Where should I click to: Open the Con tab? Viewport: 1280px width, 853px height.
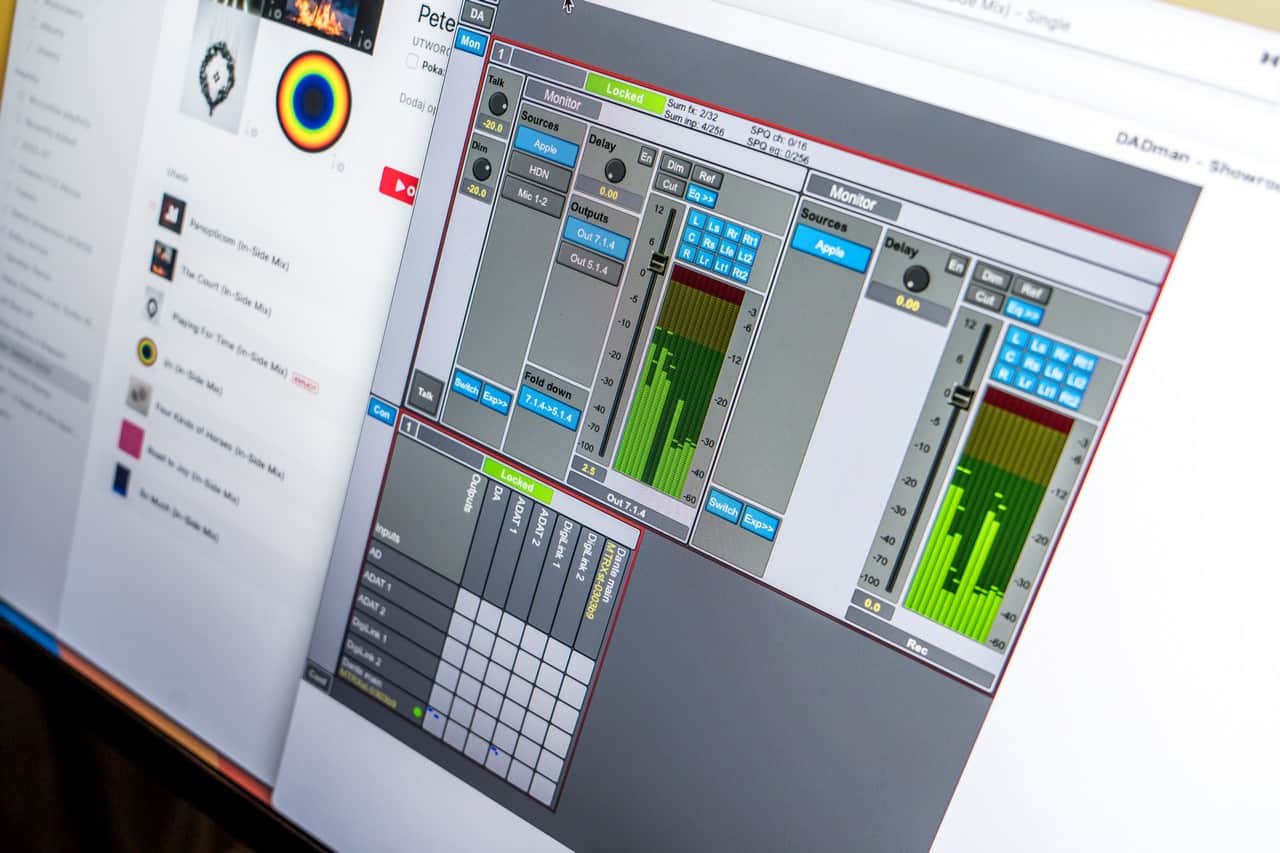click(x=381, y=409)
